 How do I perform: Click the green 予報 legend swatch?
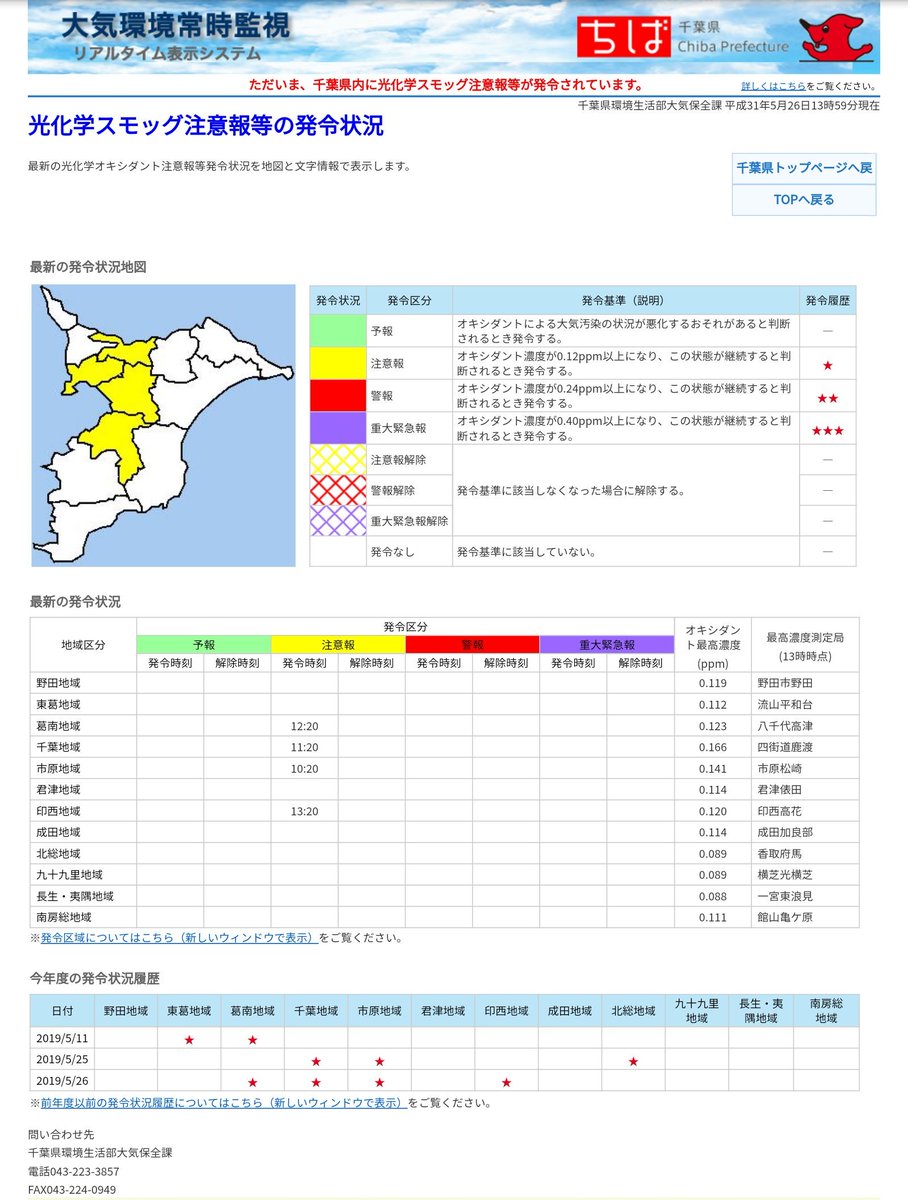pos(338,331)
